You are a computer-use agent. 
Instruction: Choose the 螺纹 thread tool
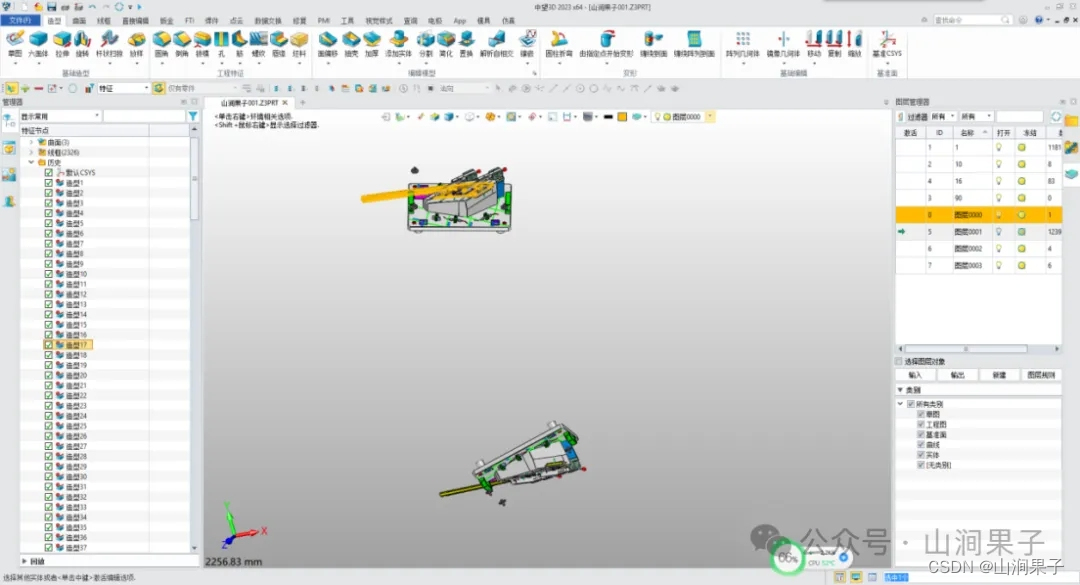(x=258, y=43)
